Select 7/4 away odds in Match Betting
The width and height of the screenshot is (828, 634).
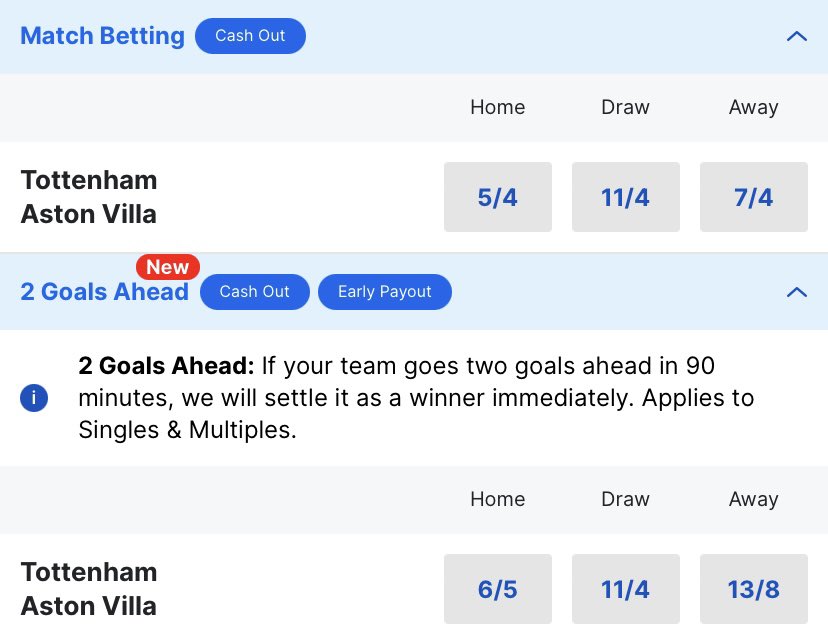click(x=754, y=197)
